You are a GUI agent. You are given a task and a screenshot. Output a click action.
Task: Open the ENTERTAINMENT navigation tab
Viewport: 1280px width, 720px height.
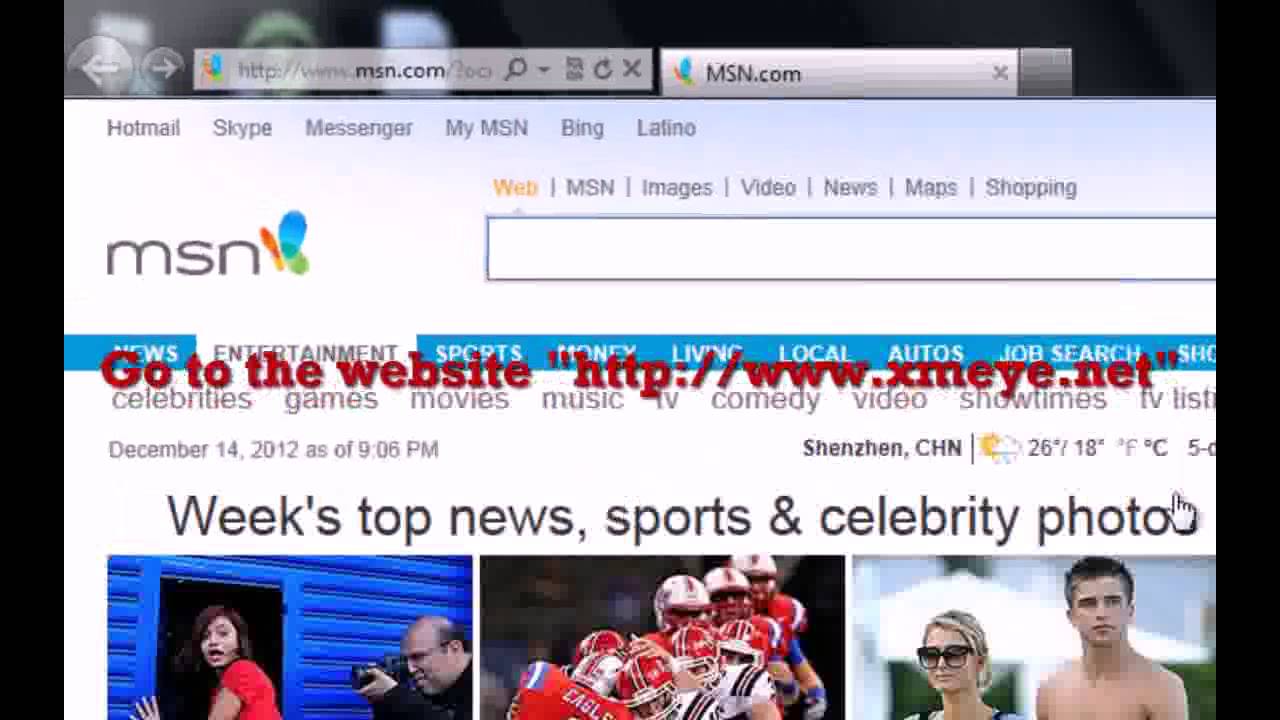pos(305,354)
